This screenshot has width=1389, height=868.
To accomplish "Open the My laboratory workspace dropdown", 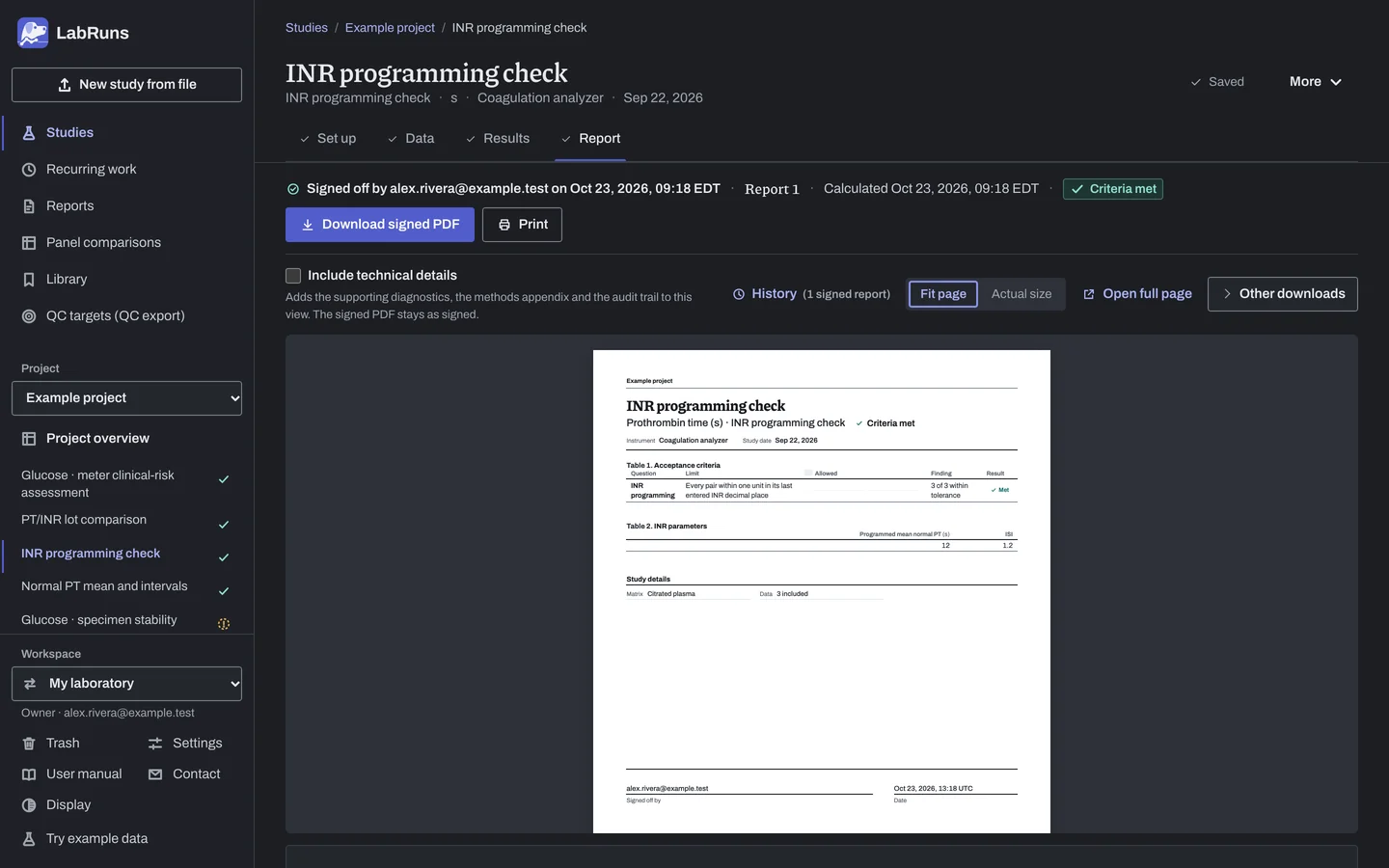I will click(126, 684).
